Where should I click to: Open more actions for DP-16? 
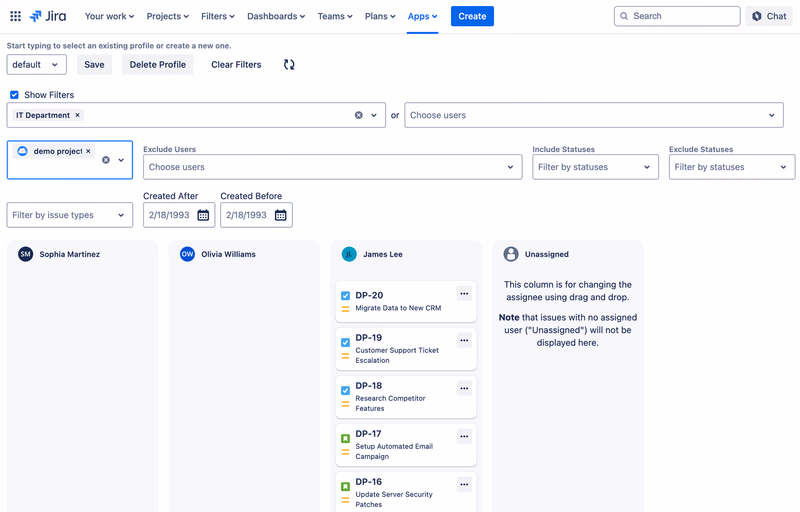click(x=464, y=484)
